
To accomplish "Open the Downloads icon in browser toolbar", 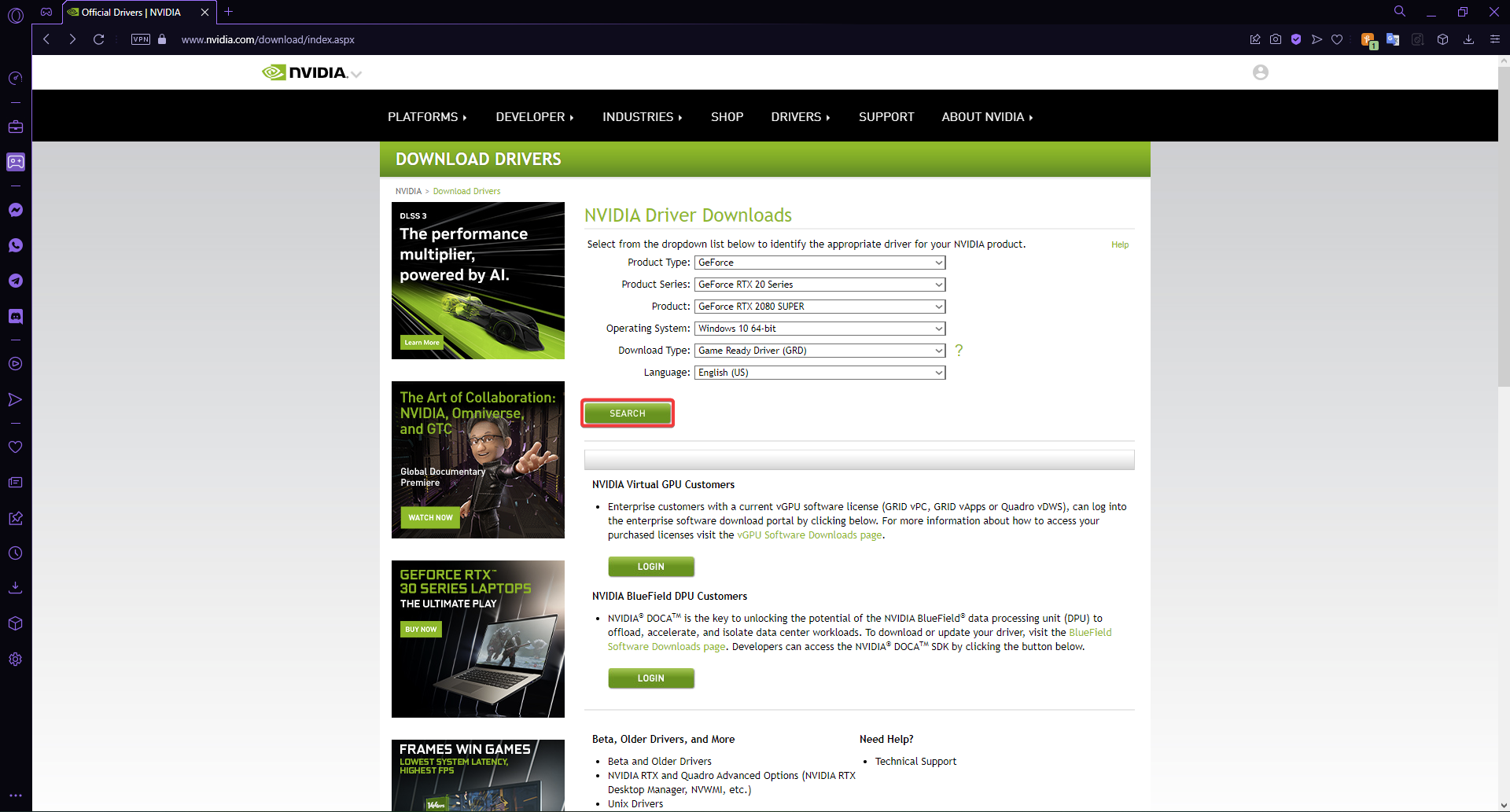I will [1468, 39].
